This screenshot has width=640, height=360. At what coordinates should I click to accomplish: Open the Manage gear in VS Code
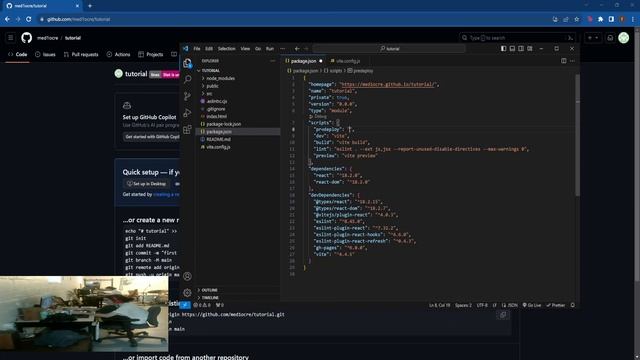pos(187,293)
